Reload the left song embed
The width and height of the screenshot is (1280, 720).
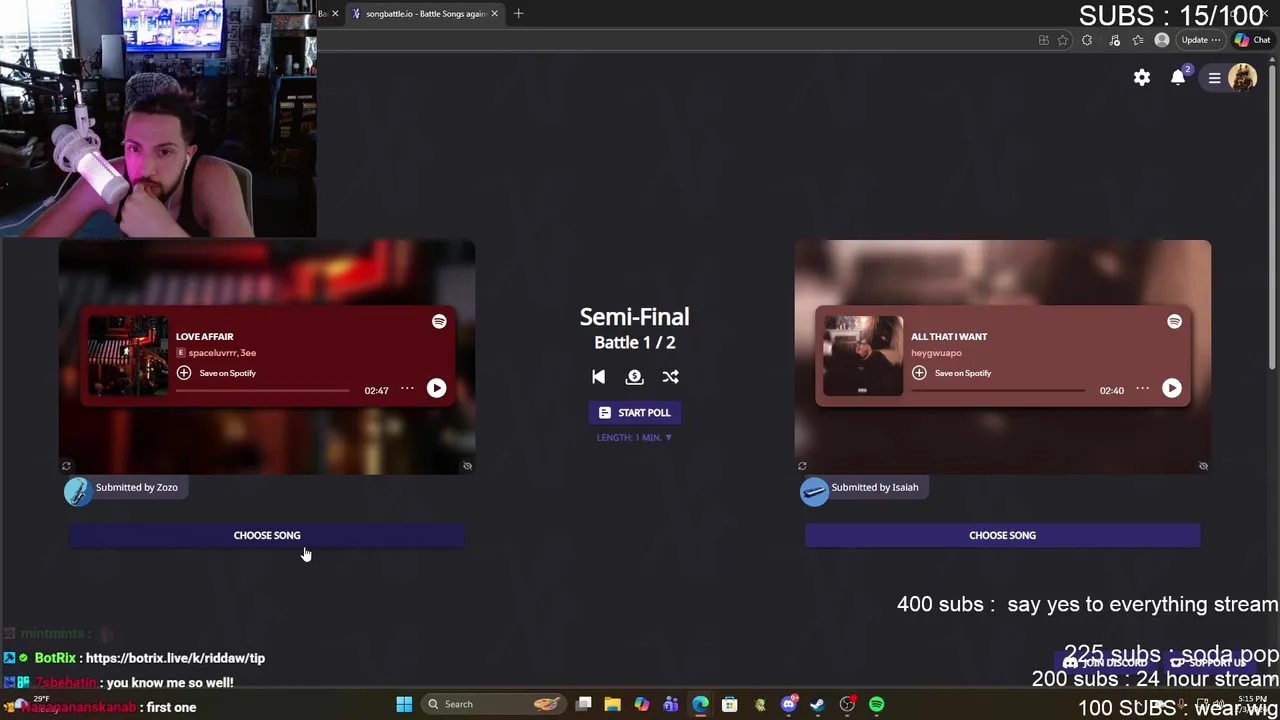pyautogui.click(x=66, y=466)
